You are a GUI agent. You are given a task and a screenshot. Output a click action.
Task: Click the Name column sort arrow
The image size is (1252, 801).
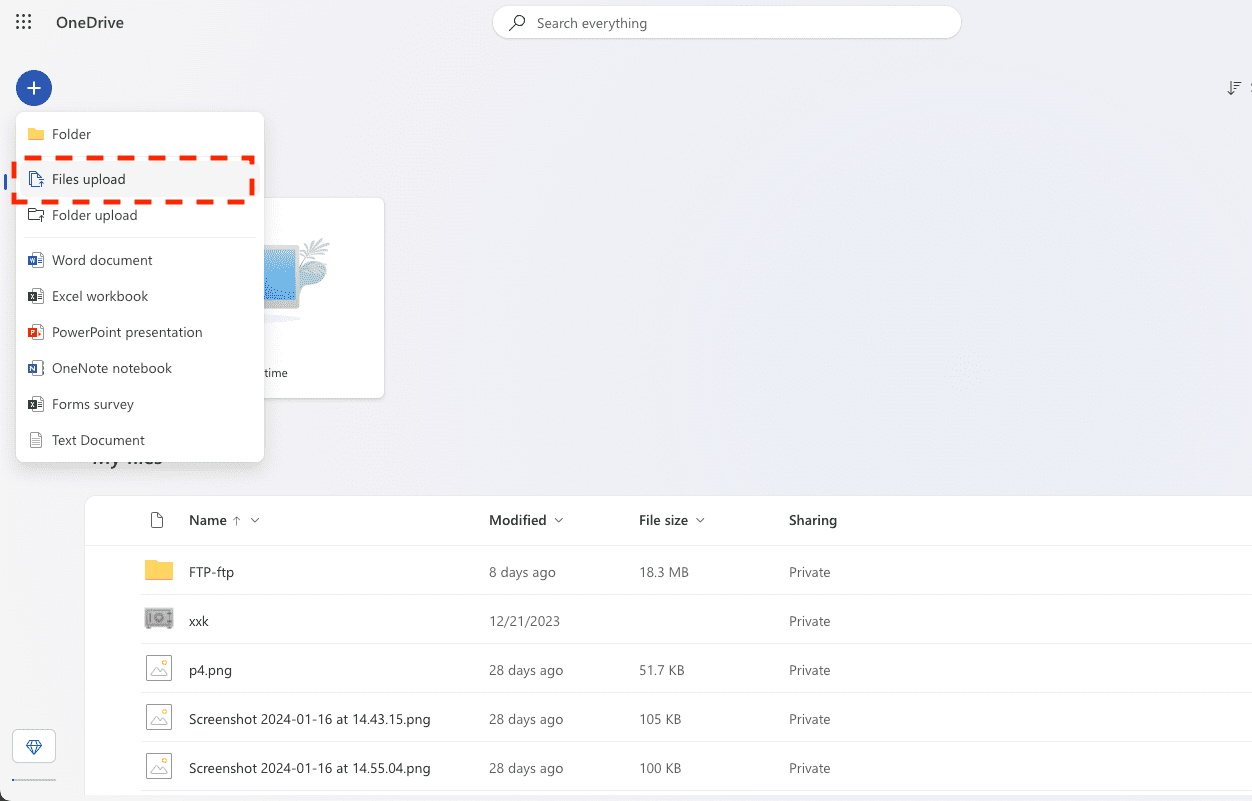coord(236,520)
